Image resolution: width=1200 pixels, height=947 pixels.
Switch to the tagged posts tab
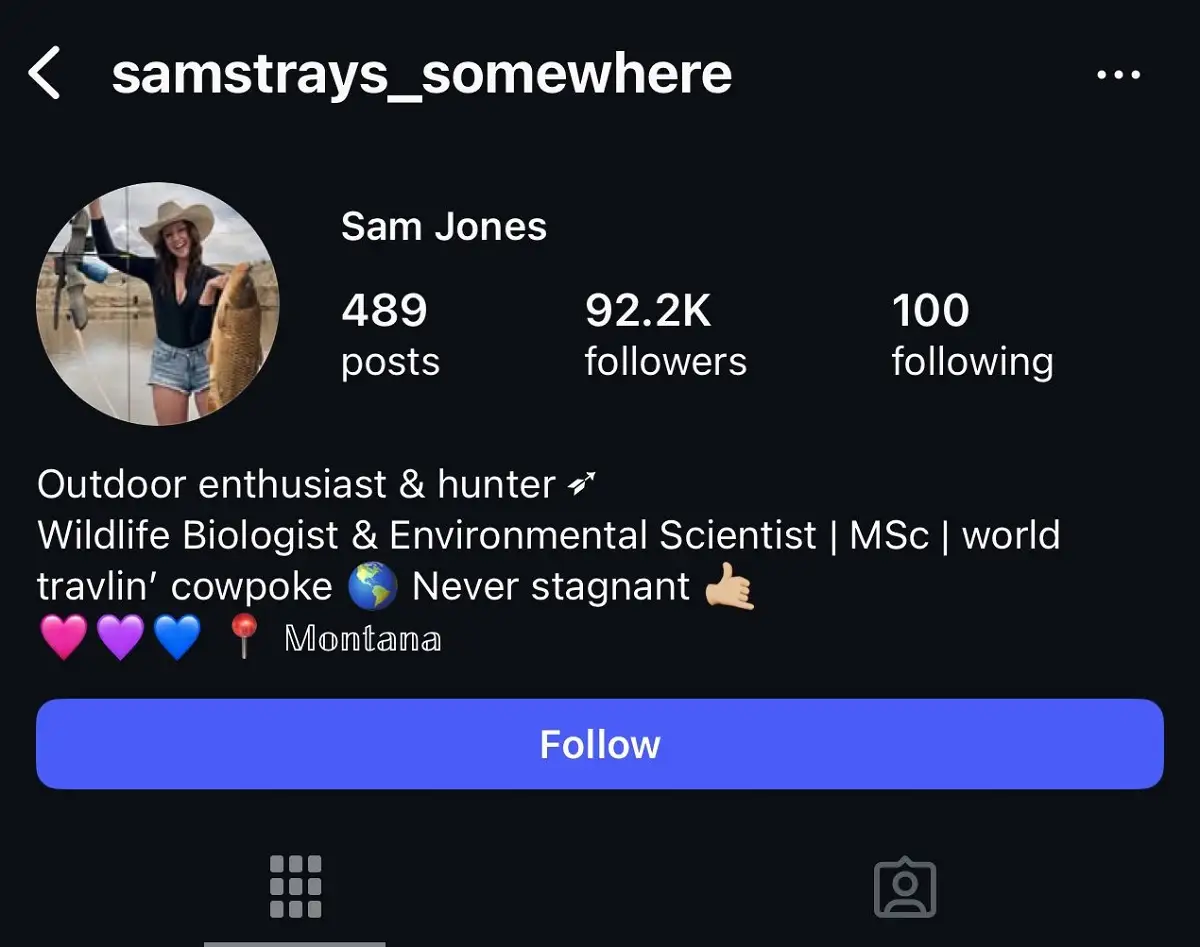coord(905,886)
